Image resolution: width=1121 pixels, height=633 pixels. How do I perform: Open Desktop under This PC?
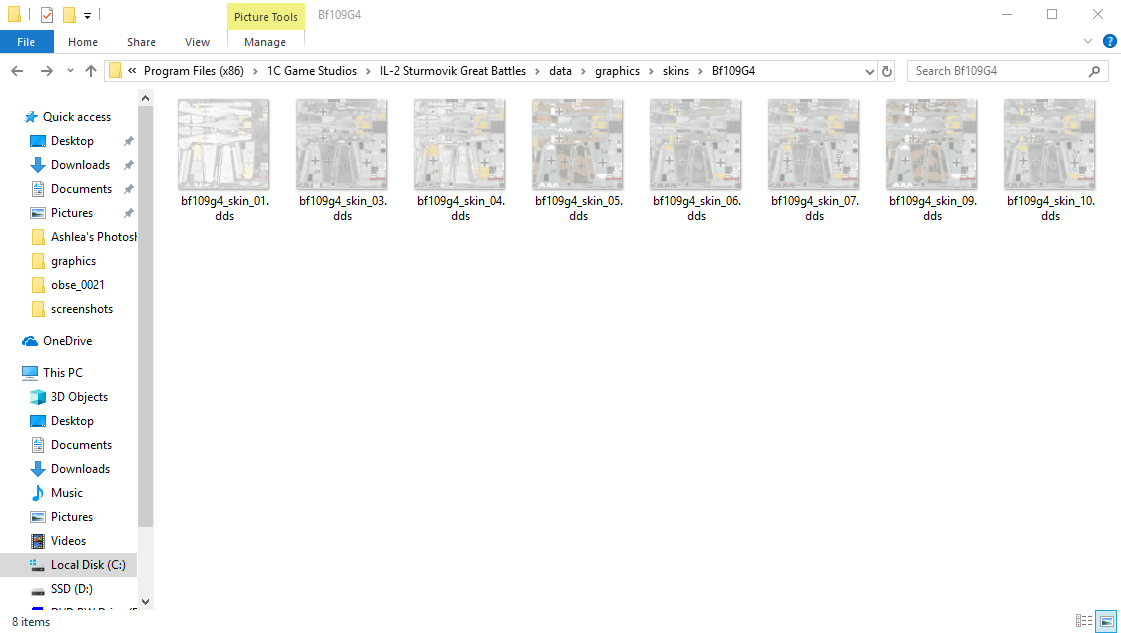(x=72, y=421)
